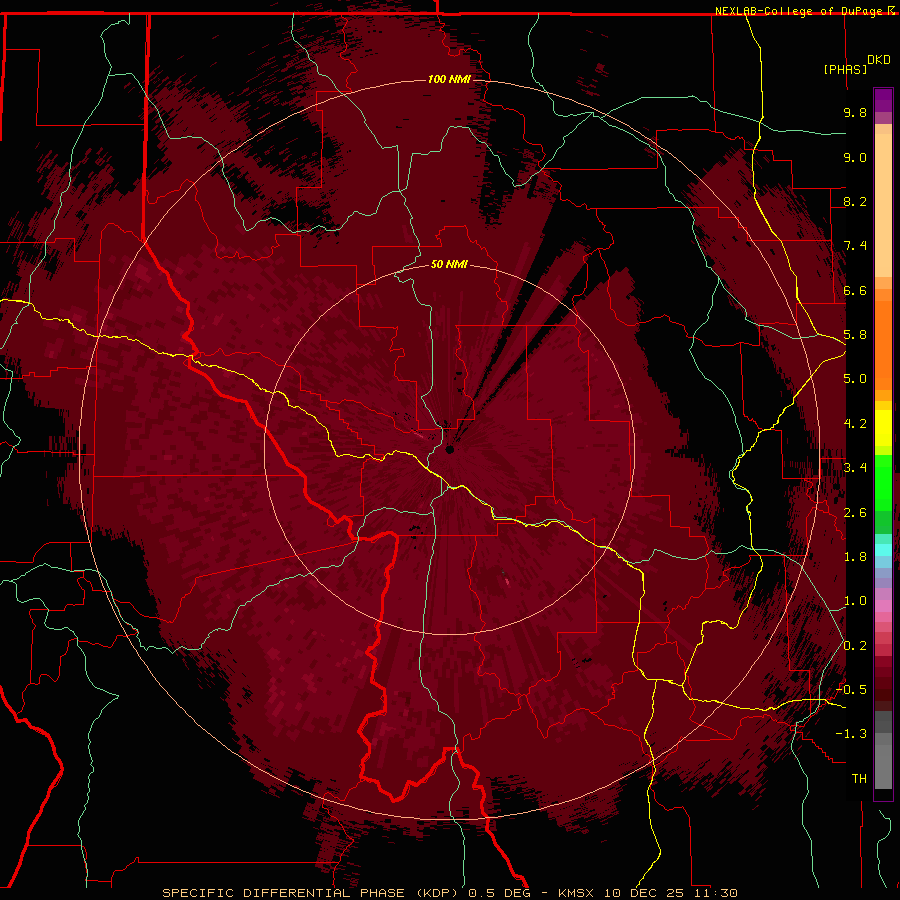Click the TH threshold label on scale
This screenshot has height=900, width=900.
click(859, 779)
